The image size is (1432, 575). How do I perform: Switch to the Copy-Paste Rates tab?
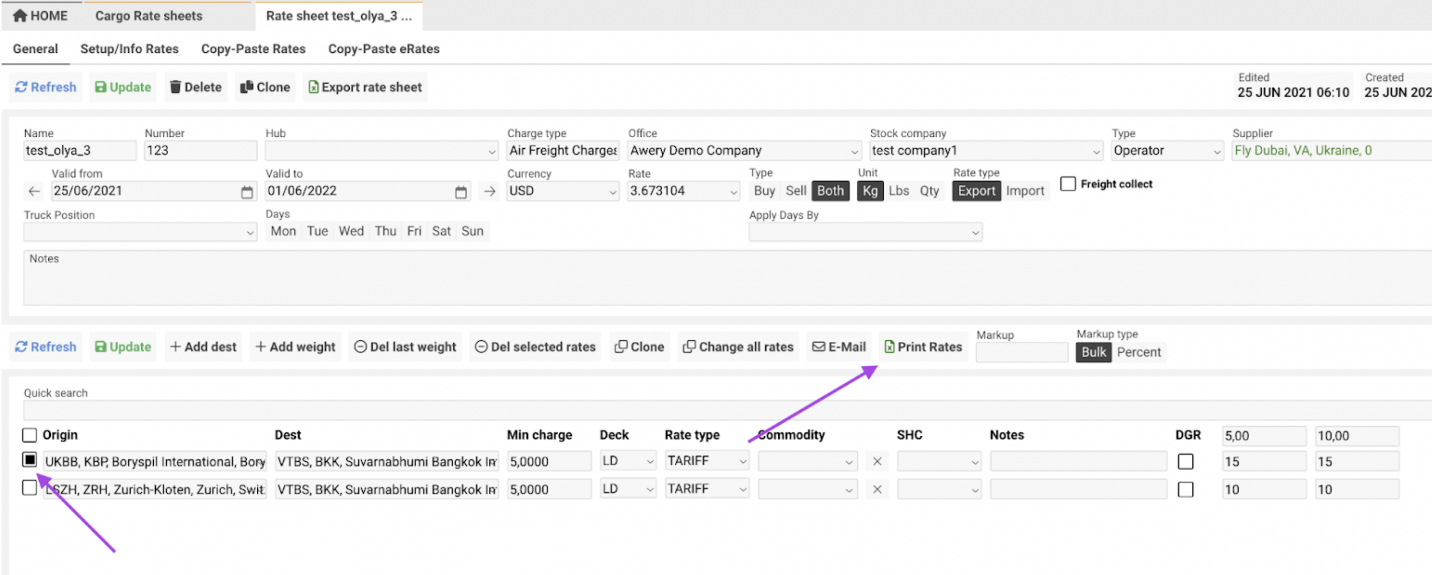pyautogui.click(x=253, y=49)
